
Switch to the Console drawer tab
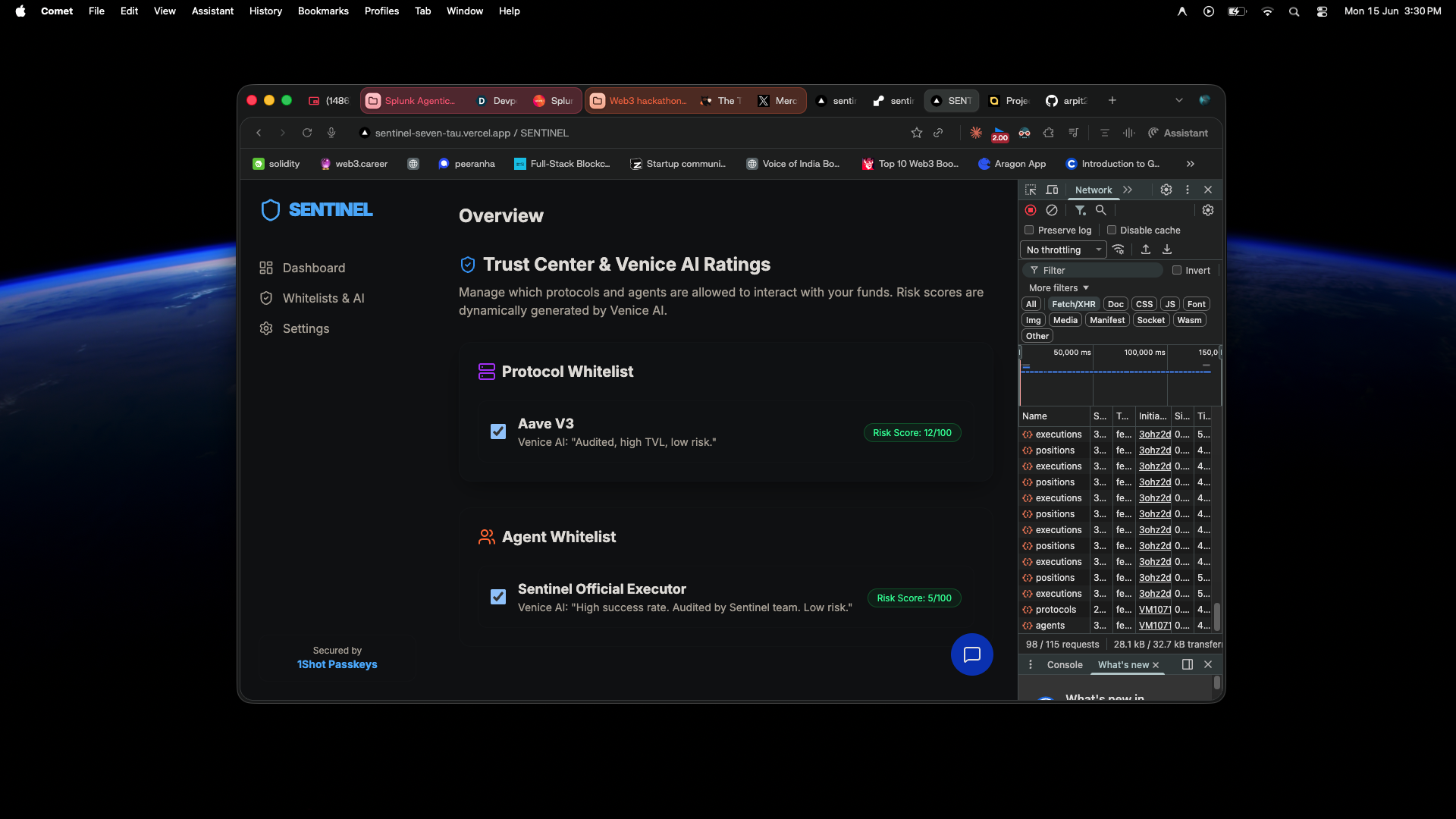pyautogui.click(x=1065, y=664)
